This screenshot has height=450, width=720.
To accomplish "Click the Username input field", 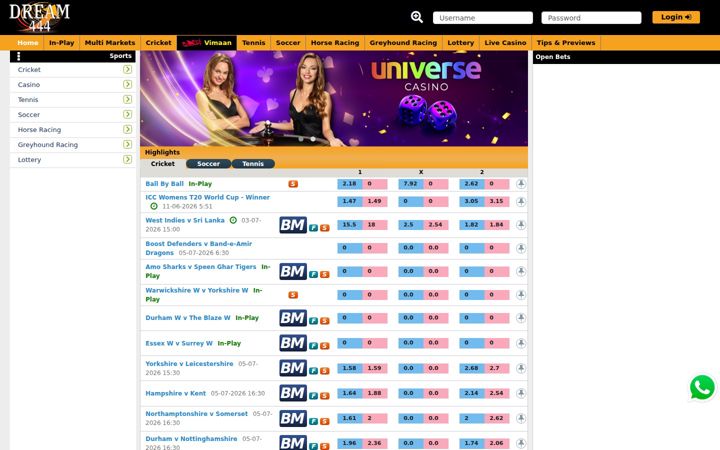I will click(483, 18).
